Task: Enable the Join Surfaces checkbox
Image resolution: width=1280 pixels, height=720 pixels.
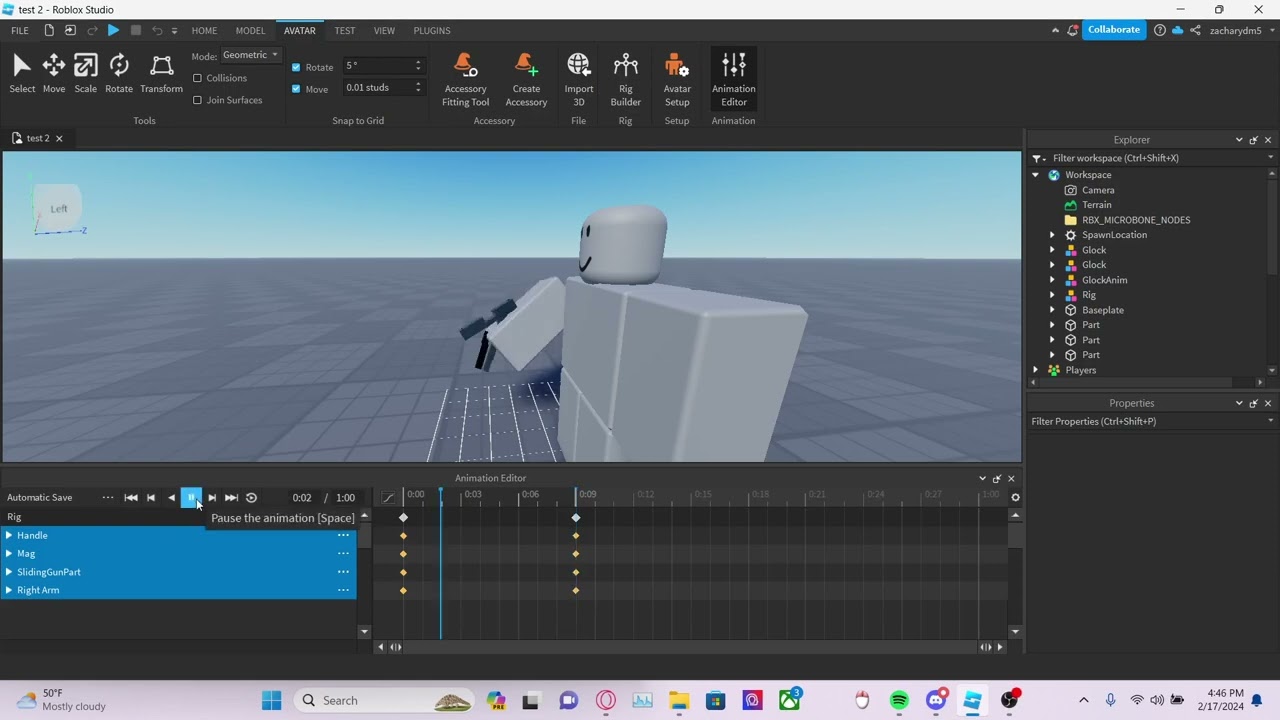Action: 197,100
